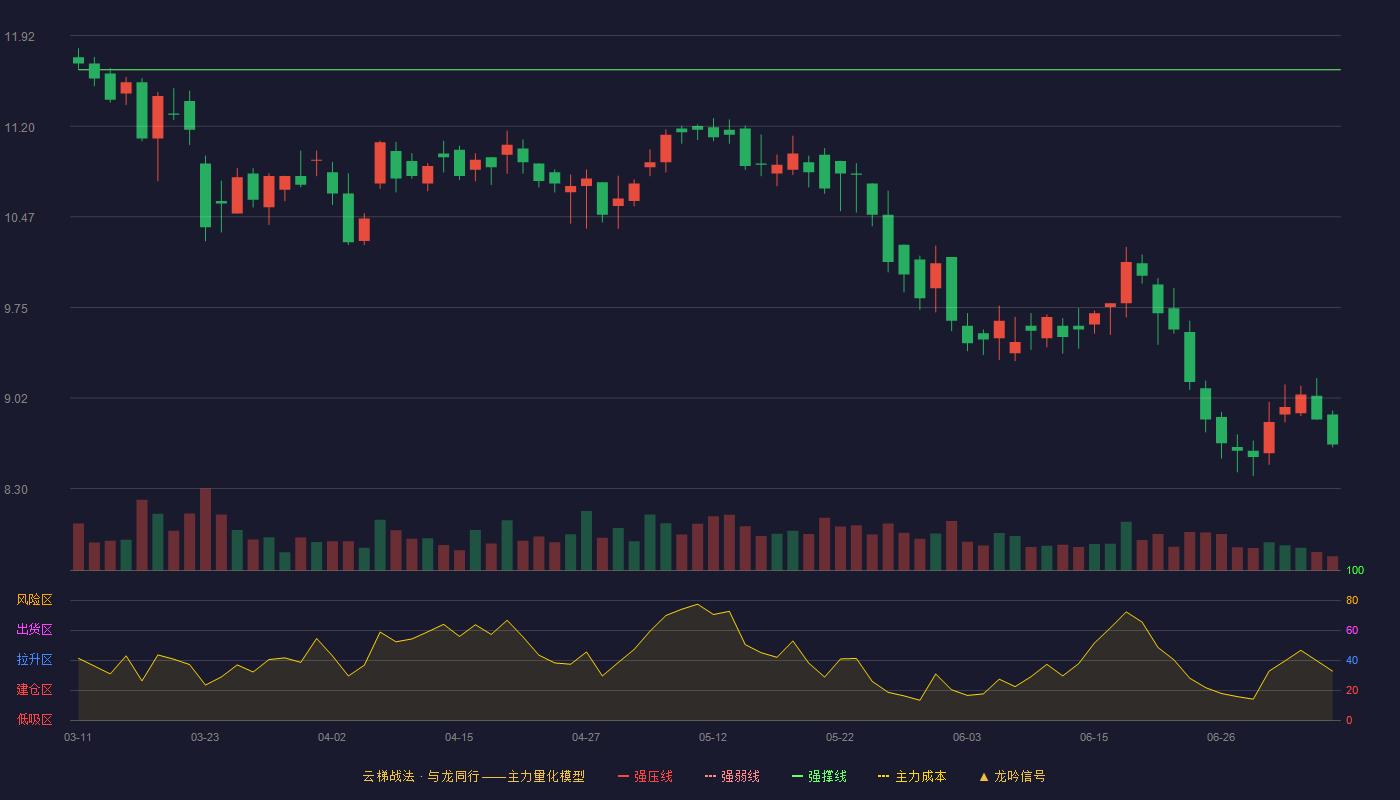Image resolution: width=1400 pixels, height=800 pixels.
Task: Toggle the 强撑线 legend entry
Action: point(819,776)
